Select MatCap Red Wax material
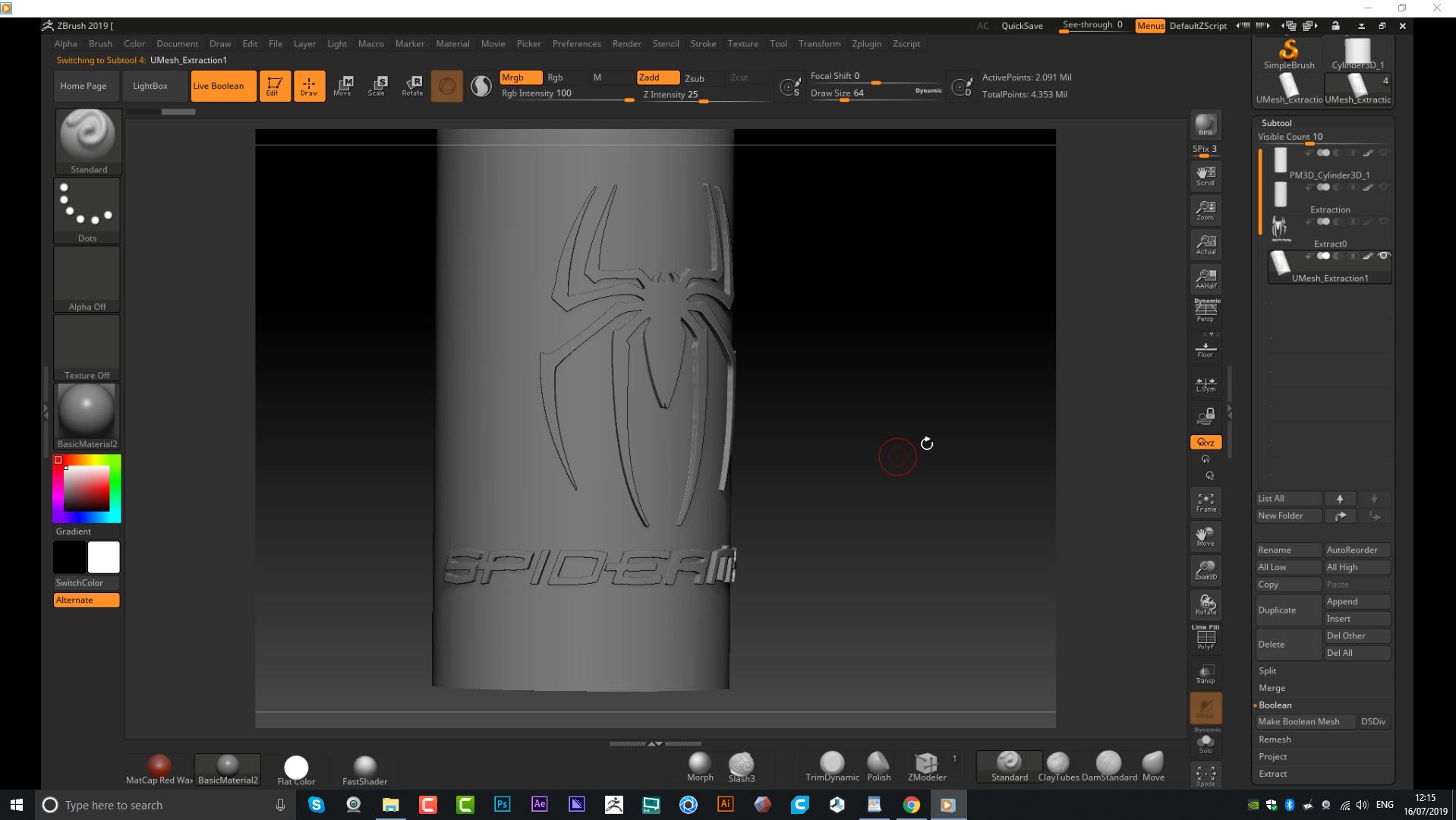The width and height of the screenshot is (1456, 820). 159,769
